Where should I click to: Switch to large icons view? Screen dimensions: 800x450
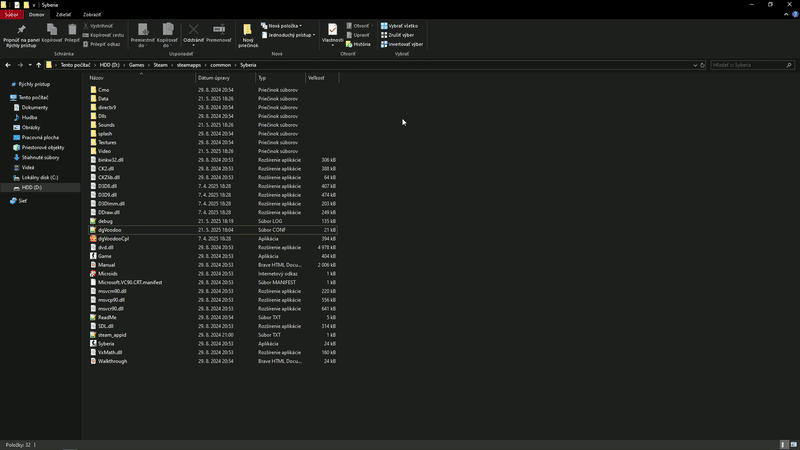point(793,445)
